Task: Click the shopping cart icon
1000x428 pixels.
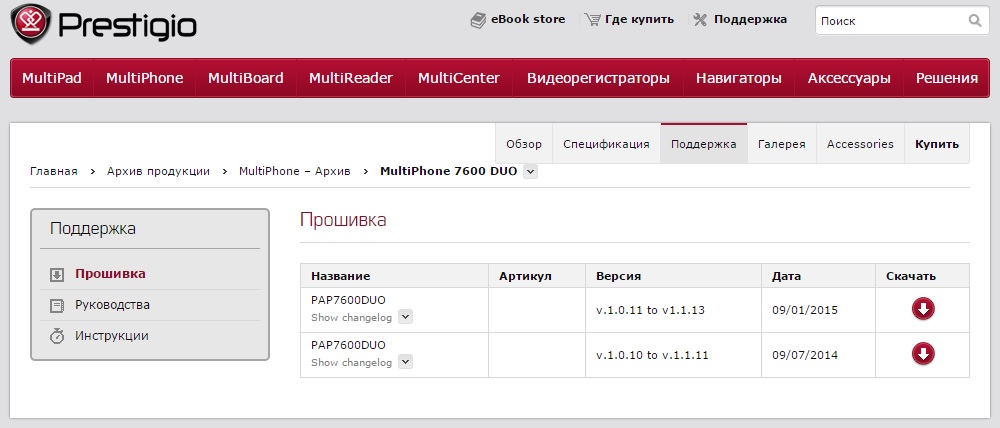Action: point(593,20)
